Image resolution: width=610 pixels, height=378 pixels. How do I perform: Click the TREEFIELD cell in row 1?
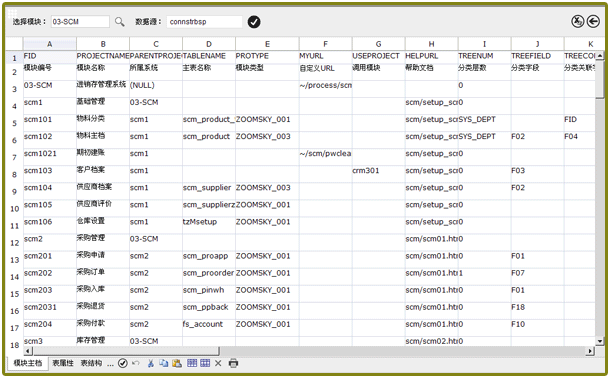click(537, 56)
